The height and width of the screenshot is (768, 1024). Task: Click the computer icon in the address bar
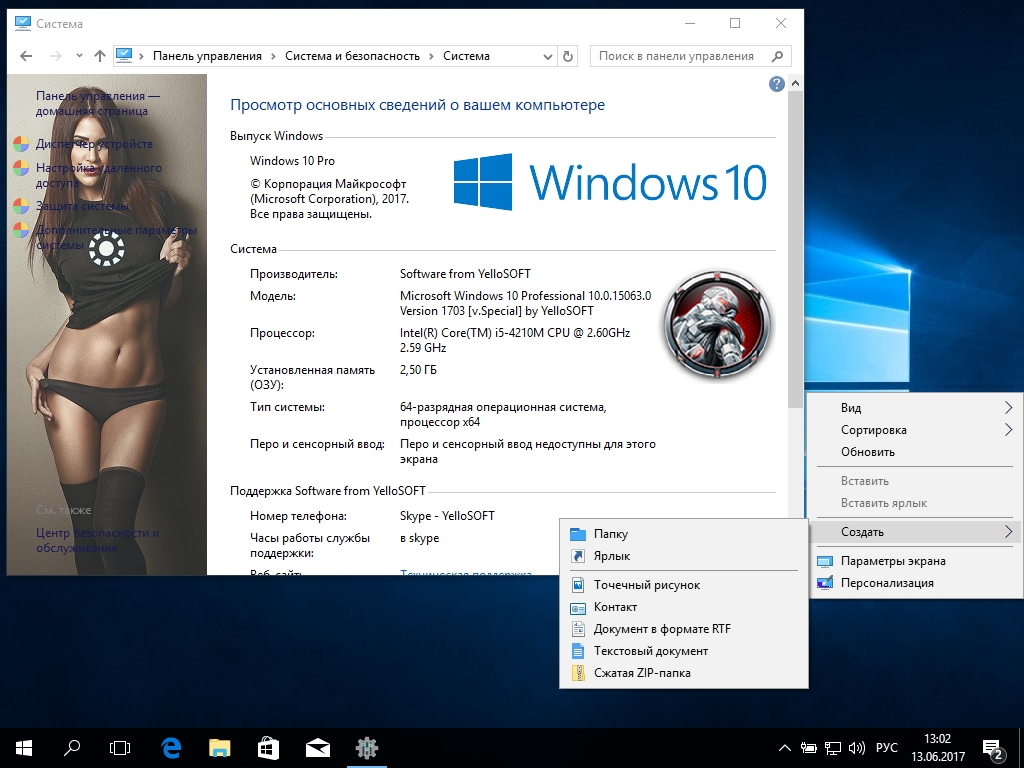click(124, 56)
